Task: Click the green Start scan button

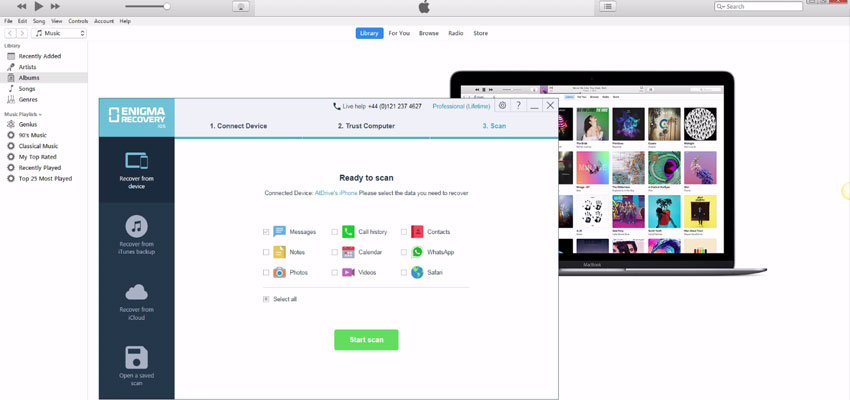Action: pyautogui.click(x=366, y=340)
